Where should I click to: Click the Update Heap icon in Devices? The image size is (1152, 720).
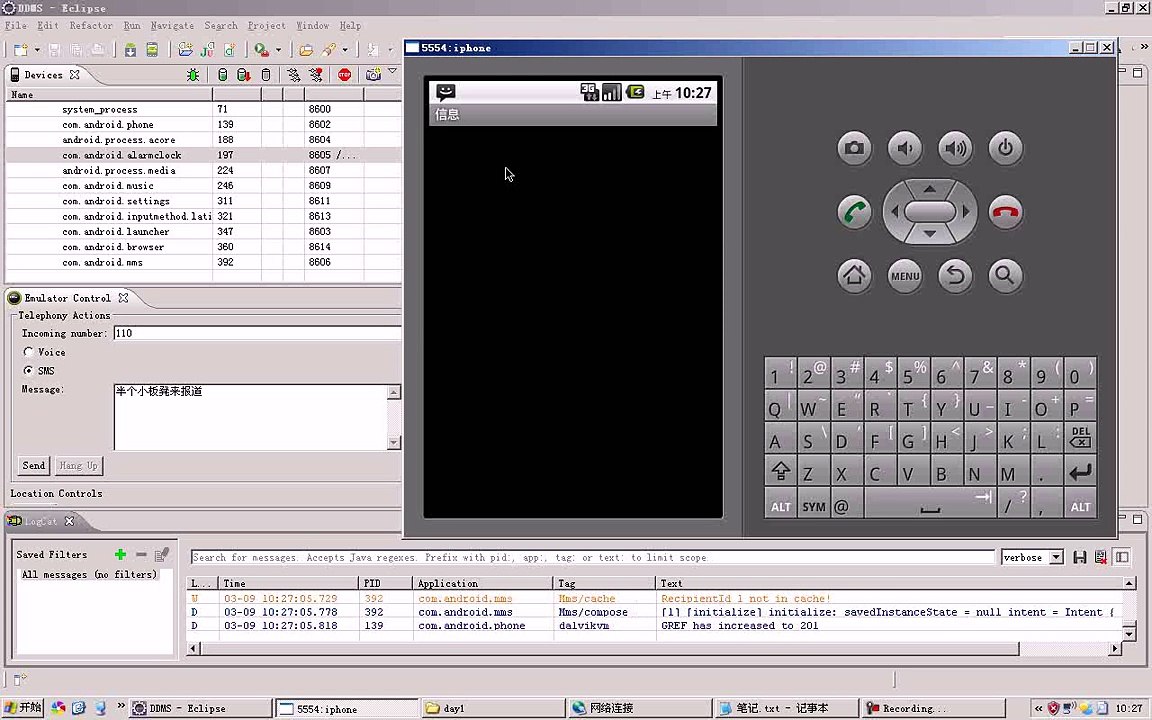point(223,75)
